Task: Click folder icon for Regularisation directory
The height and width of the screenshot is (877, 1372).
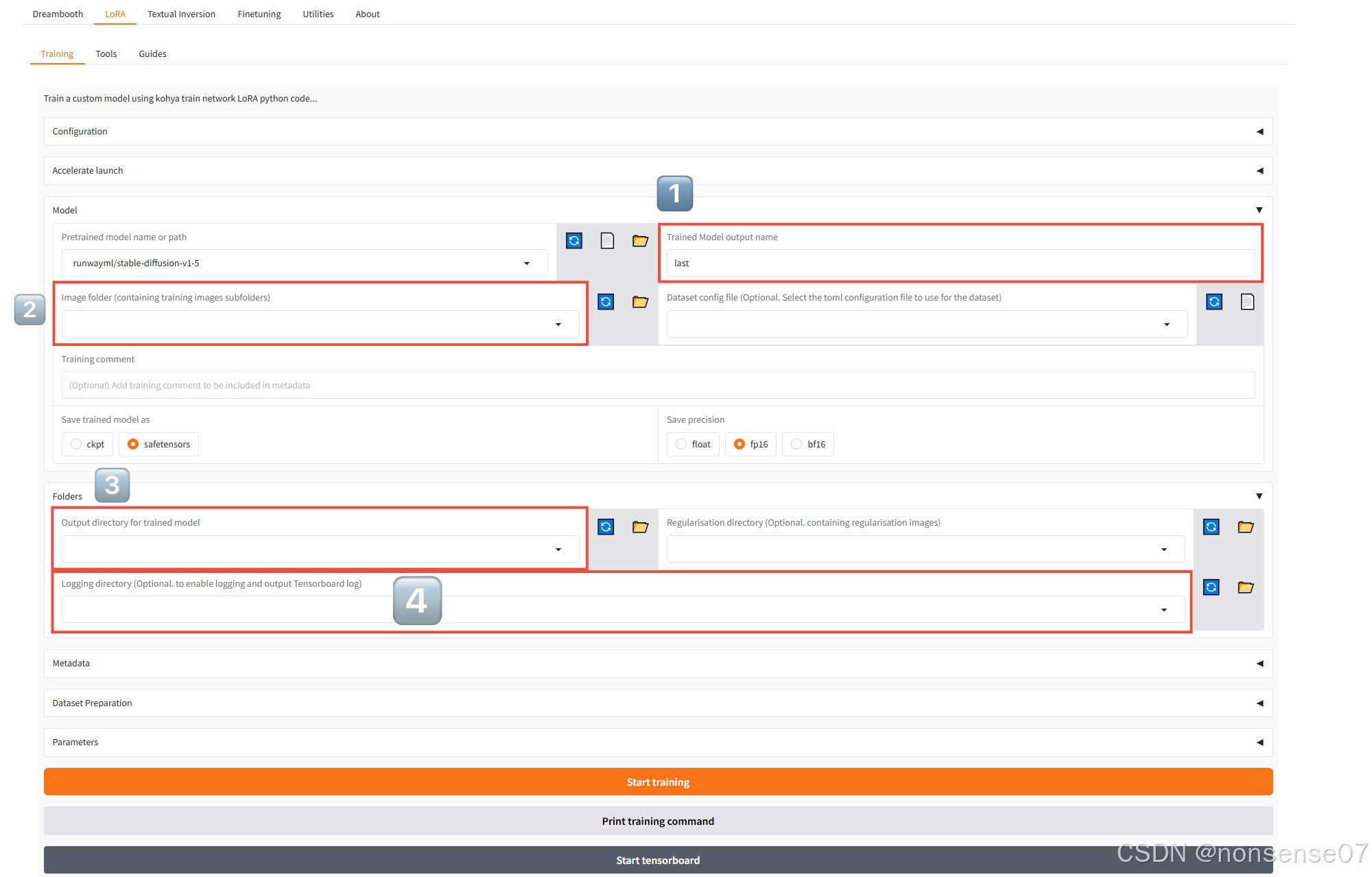Action: click(1245, 527)
